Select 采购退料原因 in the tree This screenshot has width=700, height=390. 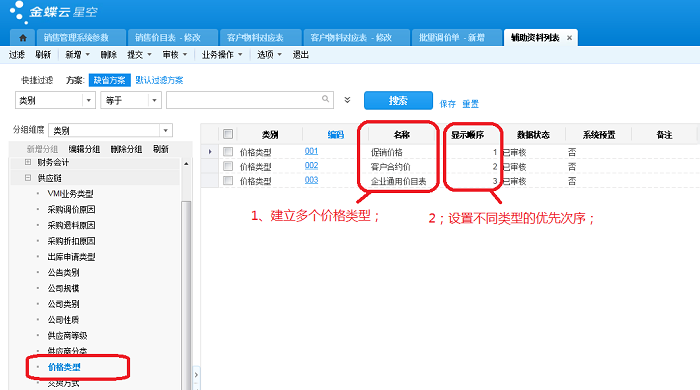(x=71, y=225)
